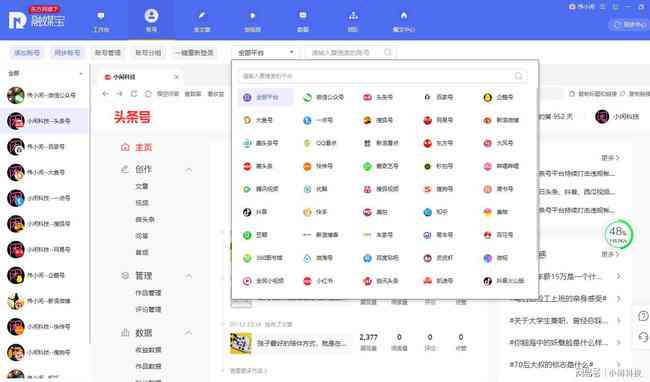This screenshot has height=382, width=650.
Task: Choose 小红书 platform in the popup
Action: (318, 281)
